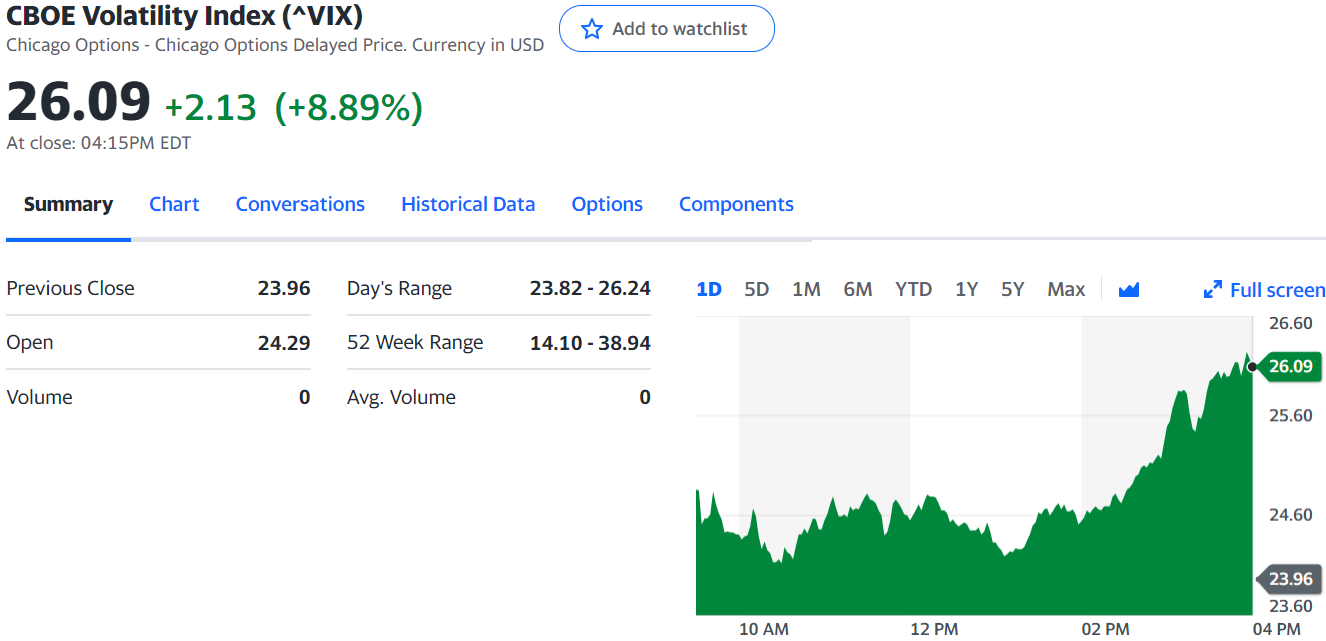Click the Chicago Options delayed price subtitle
This screenshot has width=1326, height=641.
tap(275, 45)
